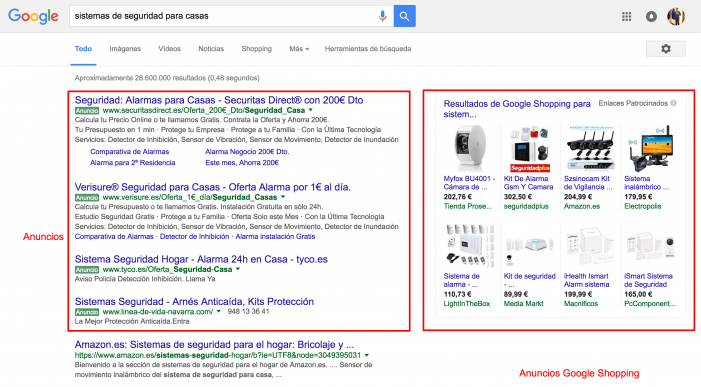The width and height of the screenshot is (701, 387).
Task: Select the Todo tab
Action: pos(83,49)
